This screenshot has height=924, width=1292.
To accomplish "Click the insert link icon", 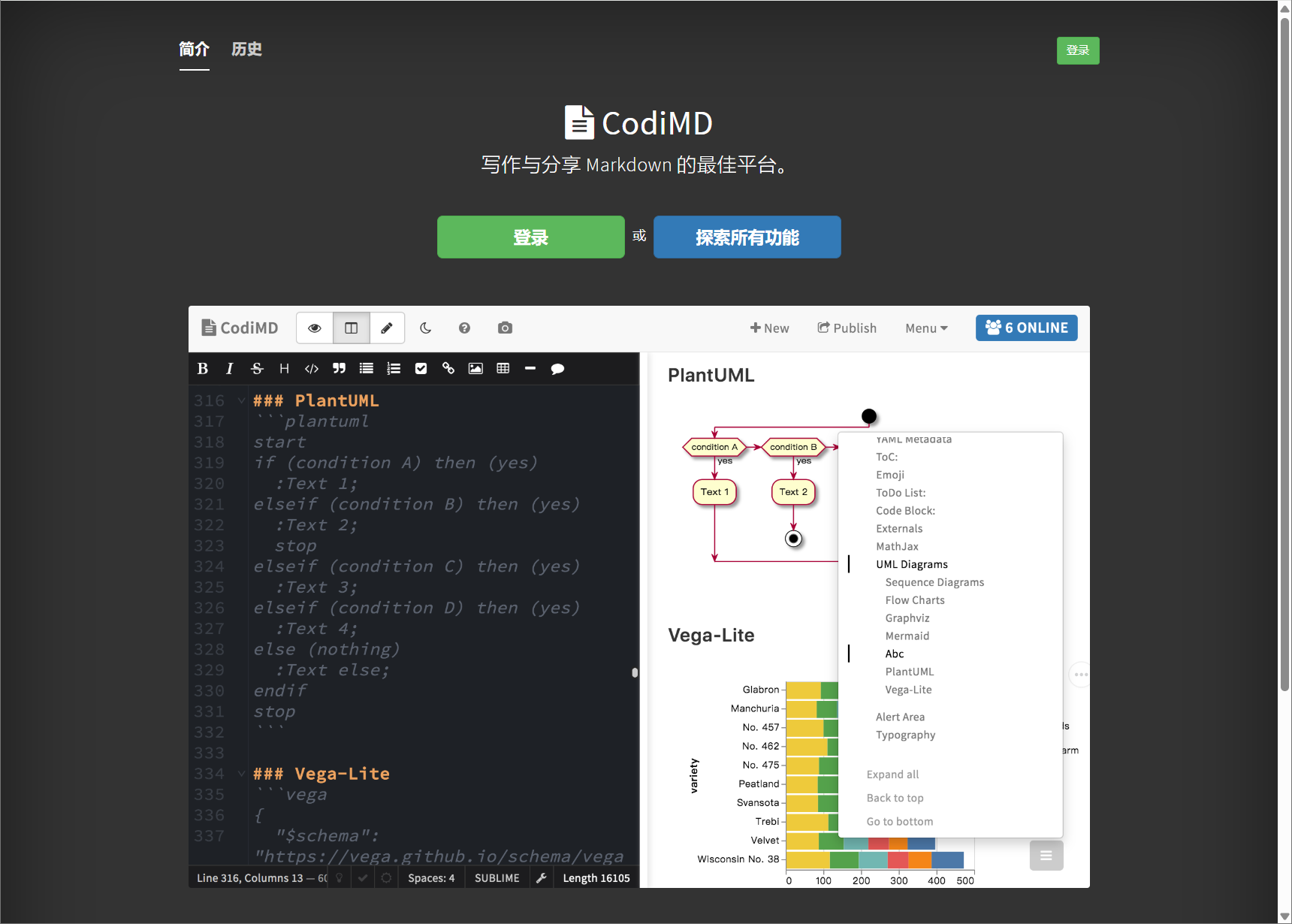I will pyautogui.click(x=448, y=369).
